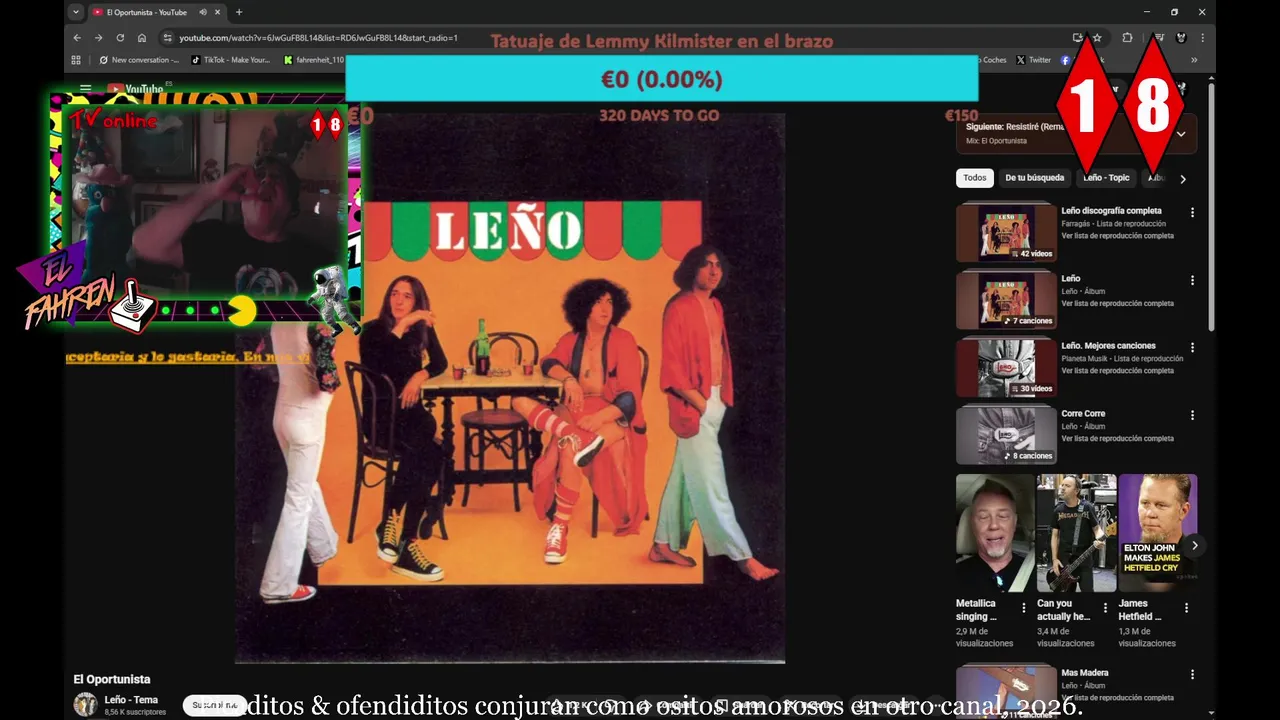Open the Chrome extensions puzzle icon
Viewport: 1280px width, 720px height.
tap(1127, 38)
